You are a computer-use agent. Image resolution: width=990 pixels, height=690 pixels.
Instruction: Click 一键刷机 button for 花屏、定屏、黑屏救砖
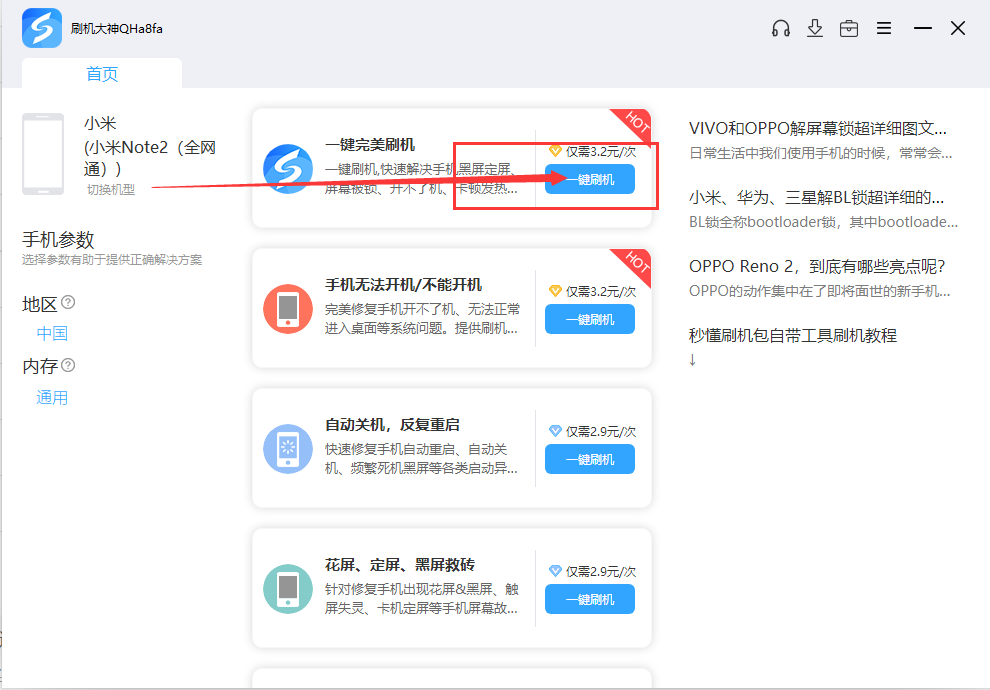590,600
